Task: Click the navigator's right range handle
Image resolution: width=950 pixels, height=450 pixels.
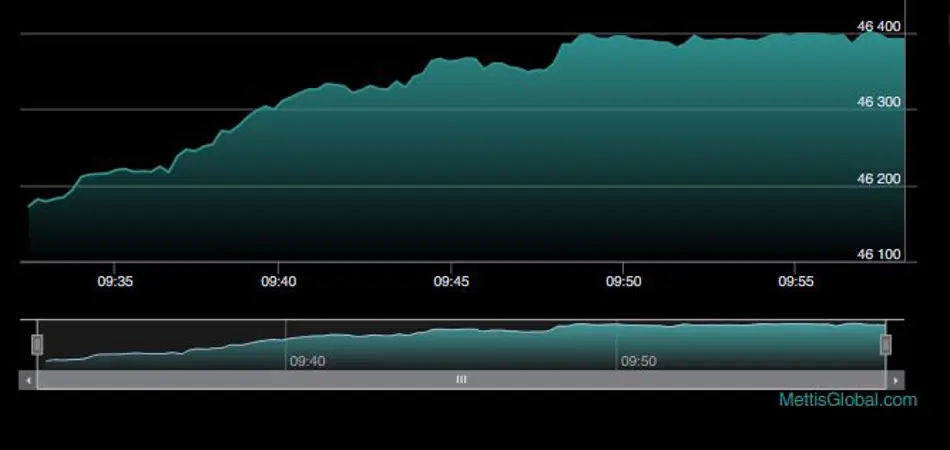Action: 885,345
